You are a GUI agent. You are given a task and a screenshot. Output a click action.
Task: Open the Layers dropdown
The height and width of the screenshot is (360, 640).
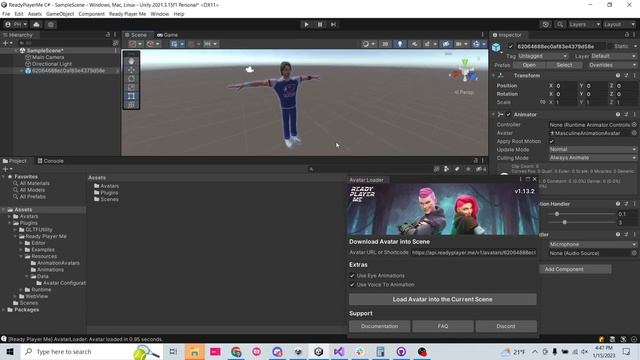[584, 24]
